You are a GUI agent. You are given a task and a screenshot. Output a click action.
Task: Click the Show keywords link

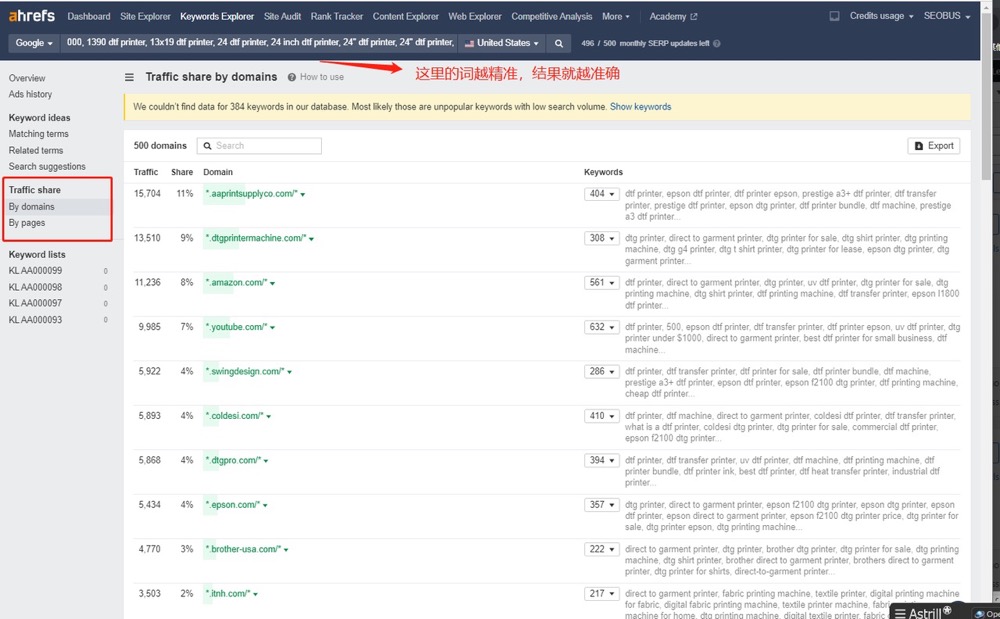click(x=640, y=107)
